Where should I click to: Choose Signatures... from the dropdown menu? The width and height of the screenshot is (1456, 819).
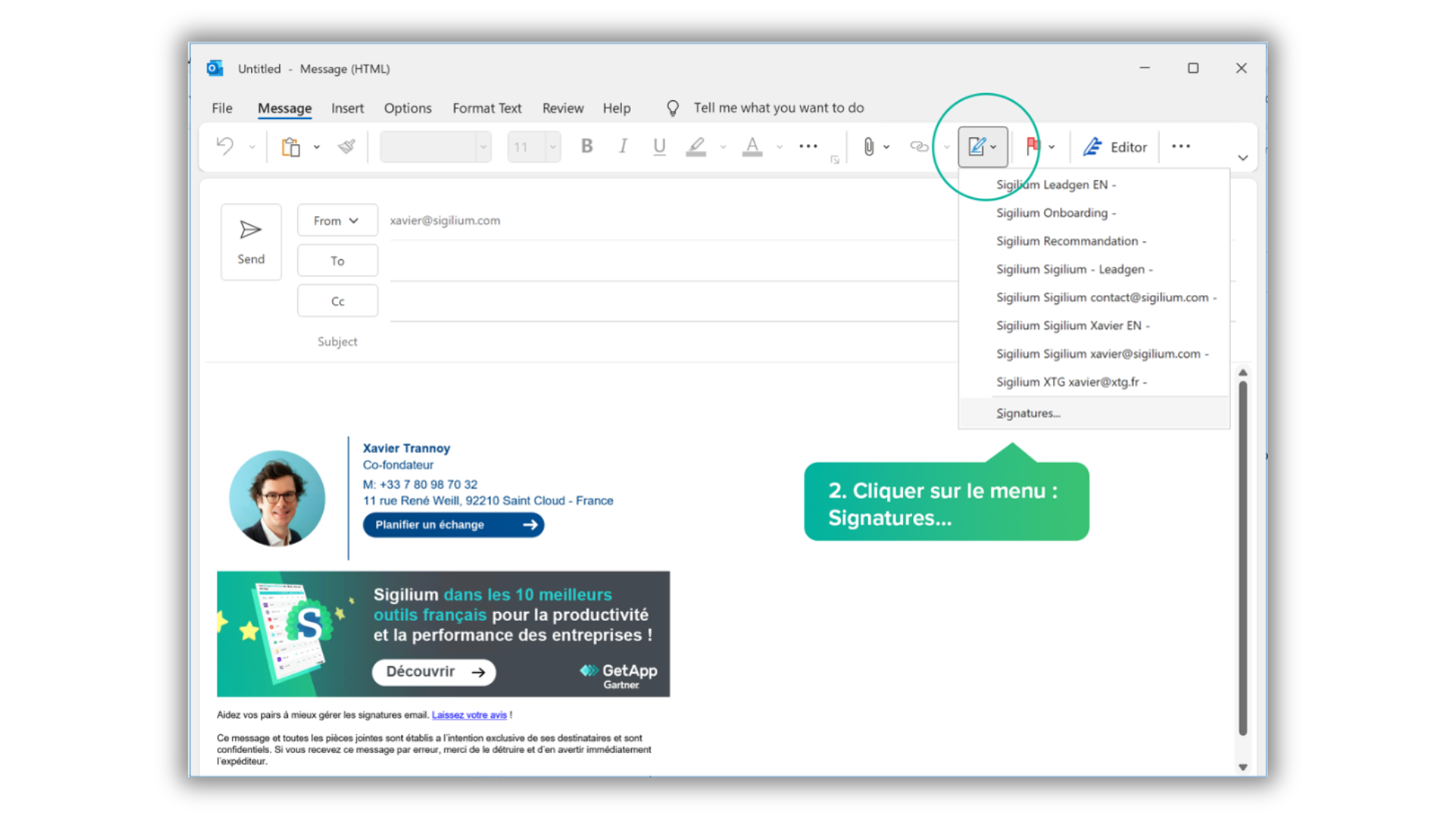point(1028,413)
